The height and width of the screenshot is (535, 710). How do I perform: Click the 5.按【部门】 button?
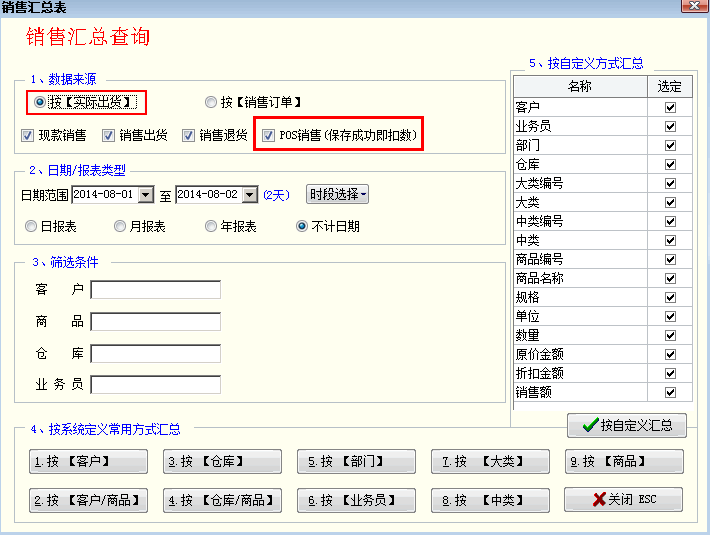pos(356,462)
